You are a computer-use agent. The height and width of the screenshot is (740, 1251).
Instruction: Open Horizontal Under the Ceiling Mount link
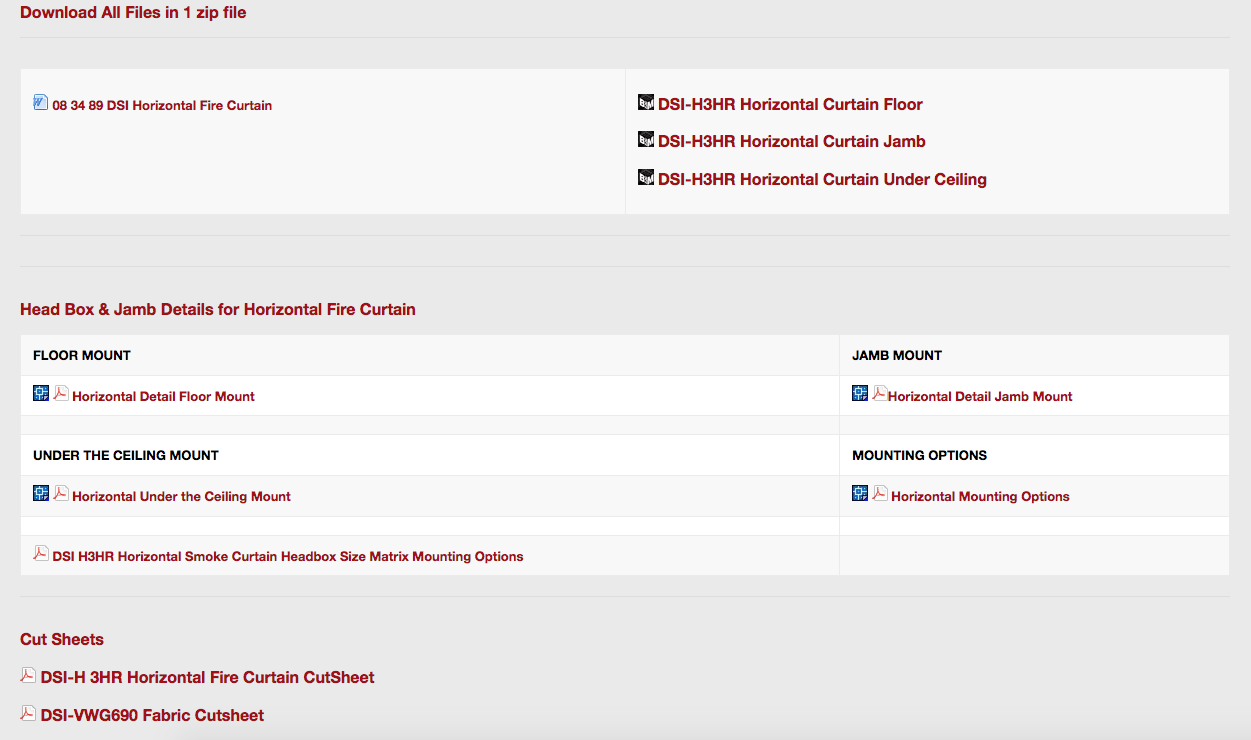[x=181, y=496]
